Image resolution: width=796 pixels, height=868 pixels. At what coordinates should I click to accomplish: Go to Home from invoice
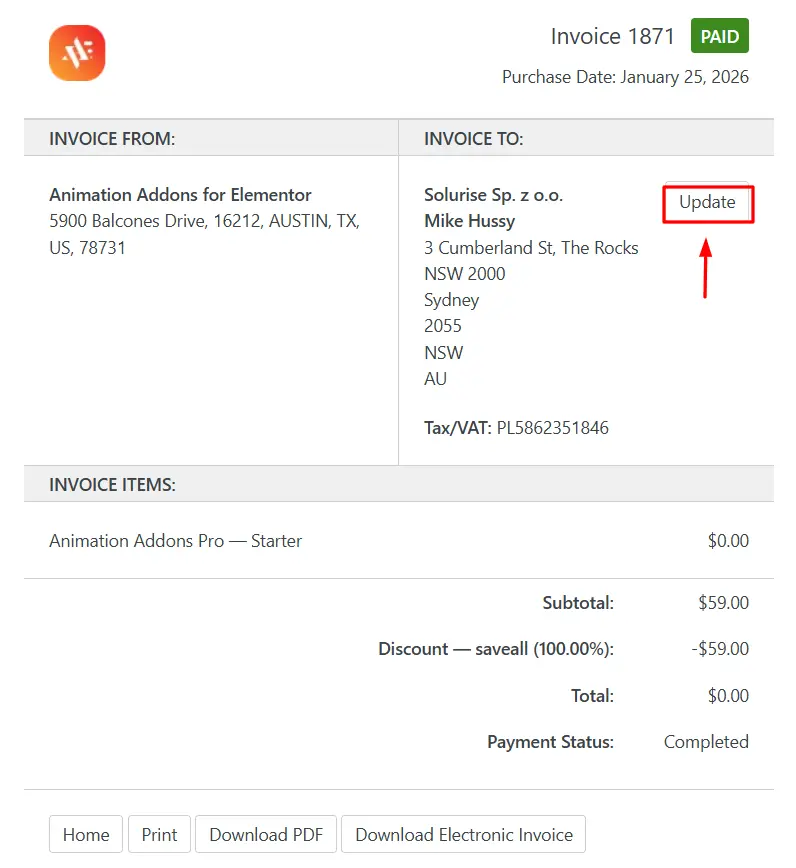[x=86, y=834]
